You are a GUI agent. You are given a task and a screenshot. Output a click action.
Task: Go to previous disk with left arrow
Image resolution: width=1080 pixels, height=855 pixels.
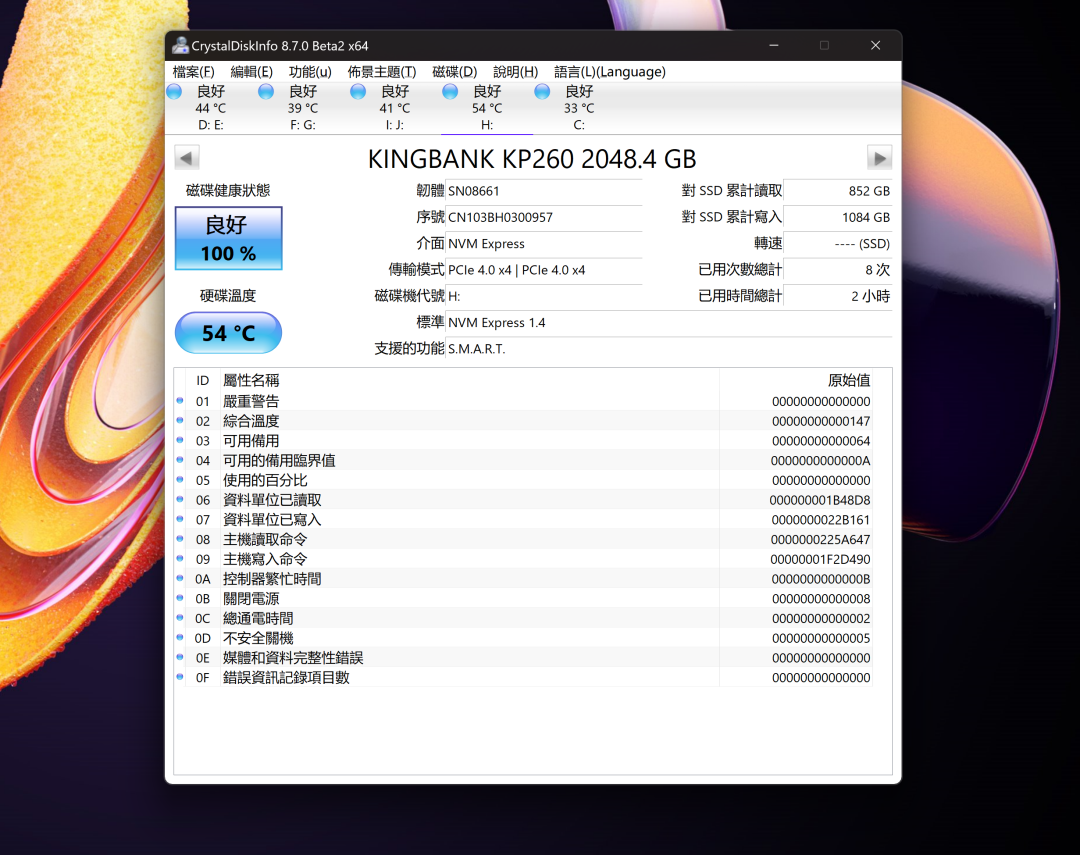click(187, 158)
